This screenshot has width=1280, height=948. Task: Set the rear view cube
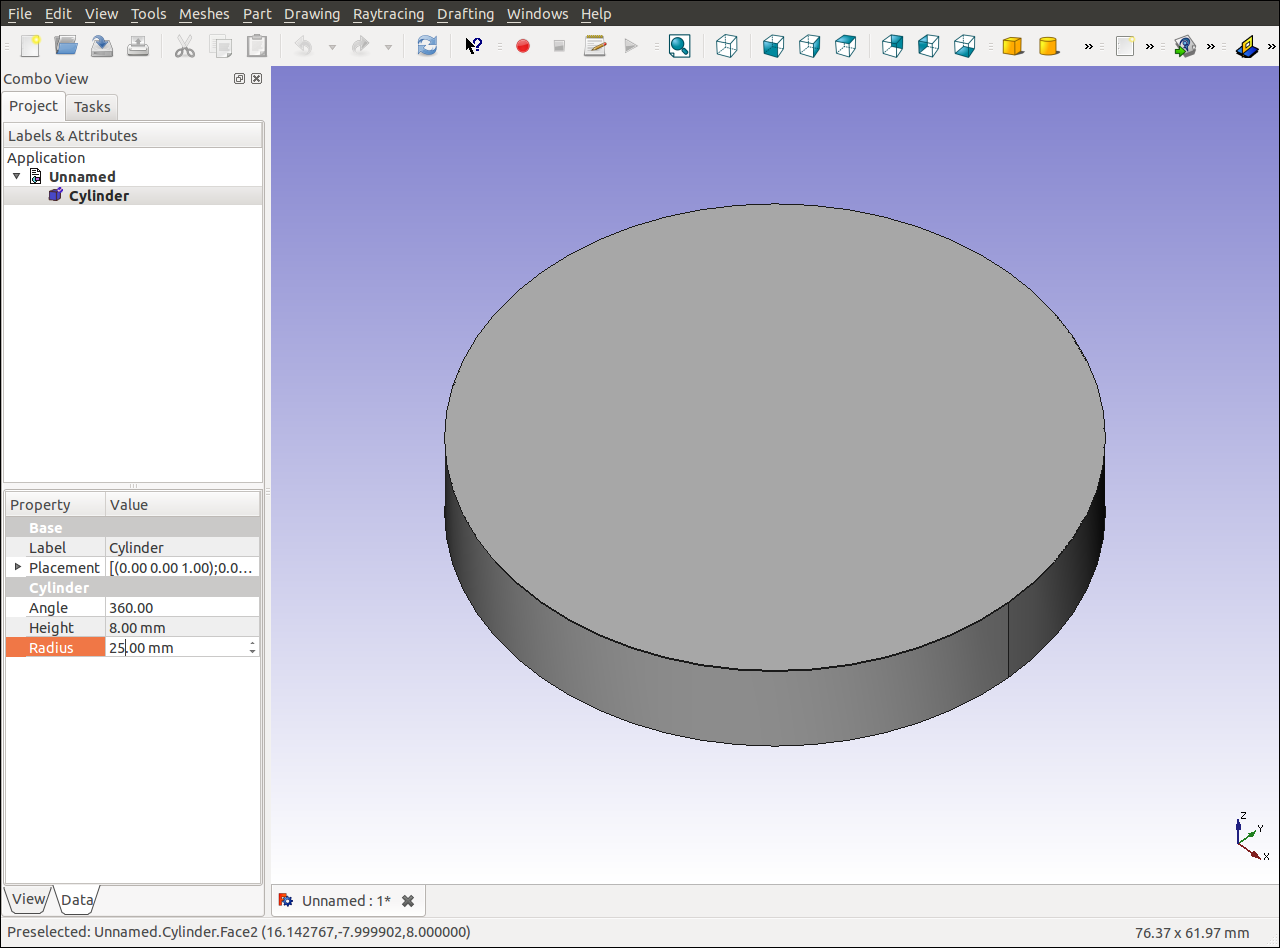(892, 46)
